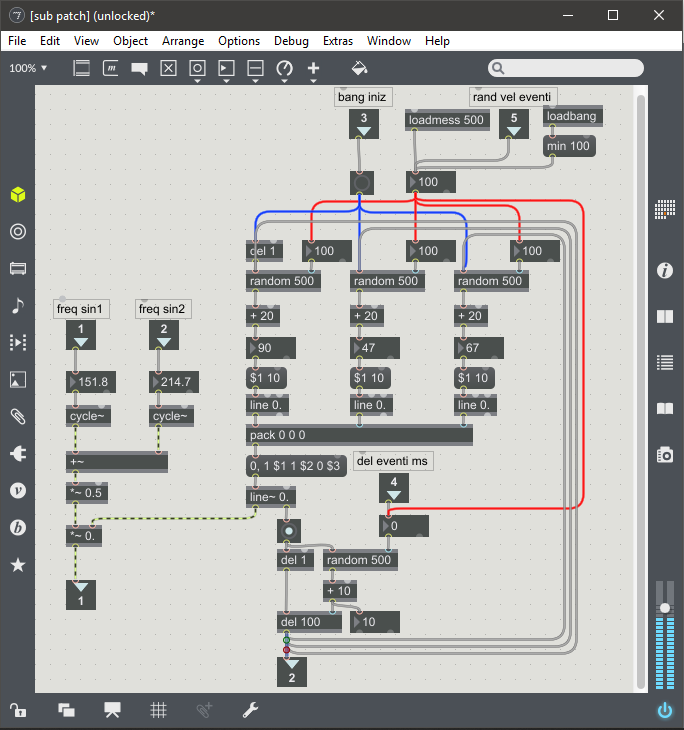Open the Devices icon in left sidebar
The width and height of the screenshot is (684, 730).
coord(18,269)
